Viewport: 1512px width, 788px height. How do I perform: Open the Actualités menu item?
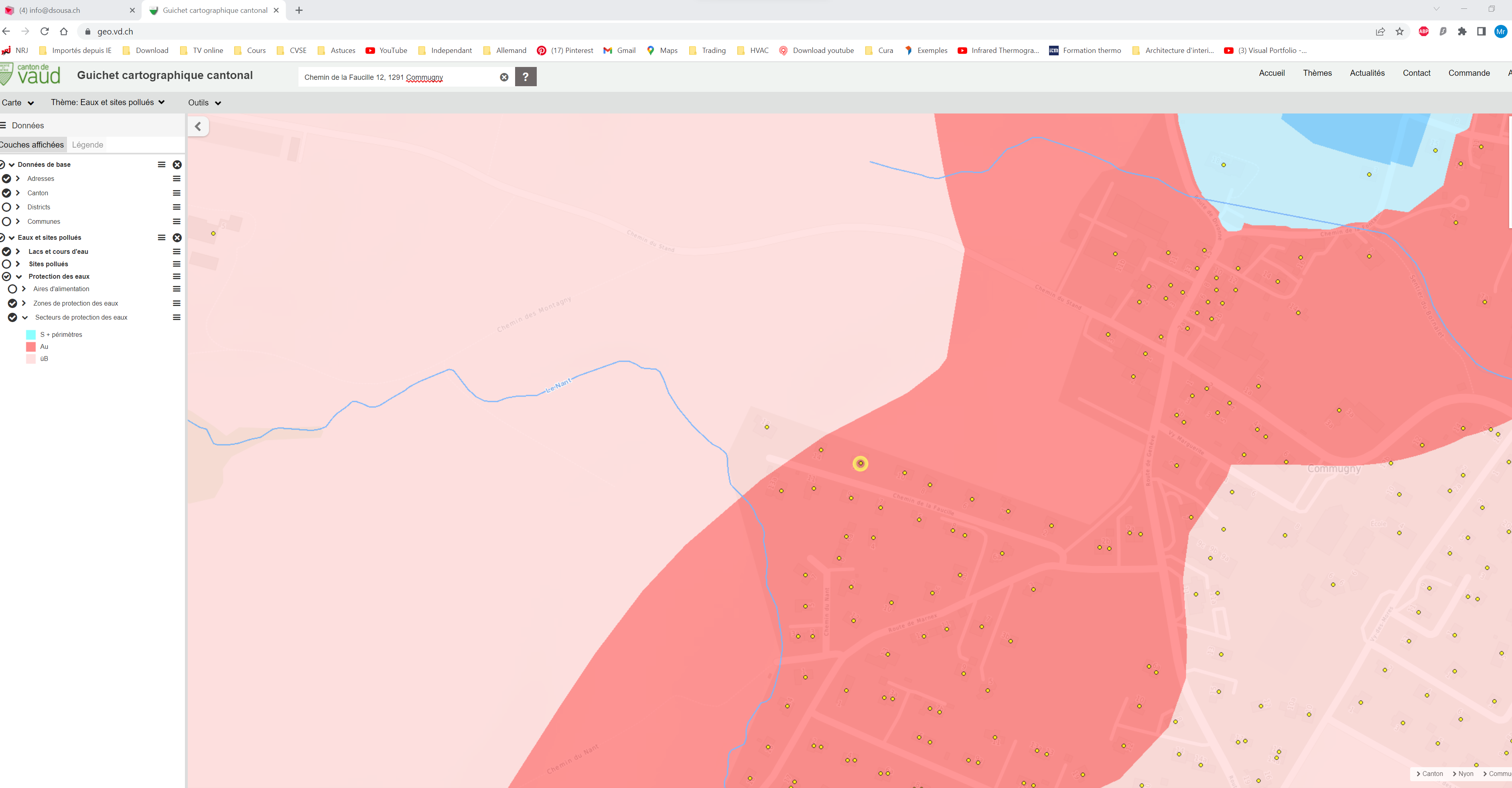pyautogui.click(x=1367, y=73)
